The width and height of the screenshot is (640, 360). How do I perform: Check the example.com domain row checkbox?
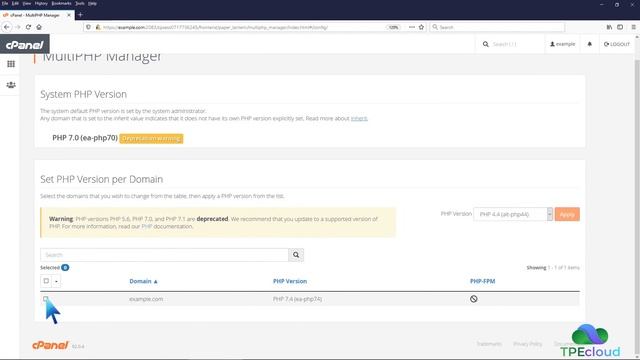pyautogui.click(x=46, y=299)
